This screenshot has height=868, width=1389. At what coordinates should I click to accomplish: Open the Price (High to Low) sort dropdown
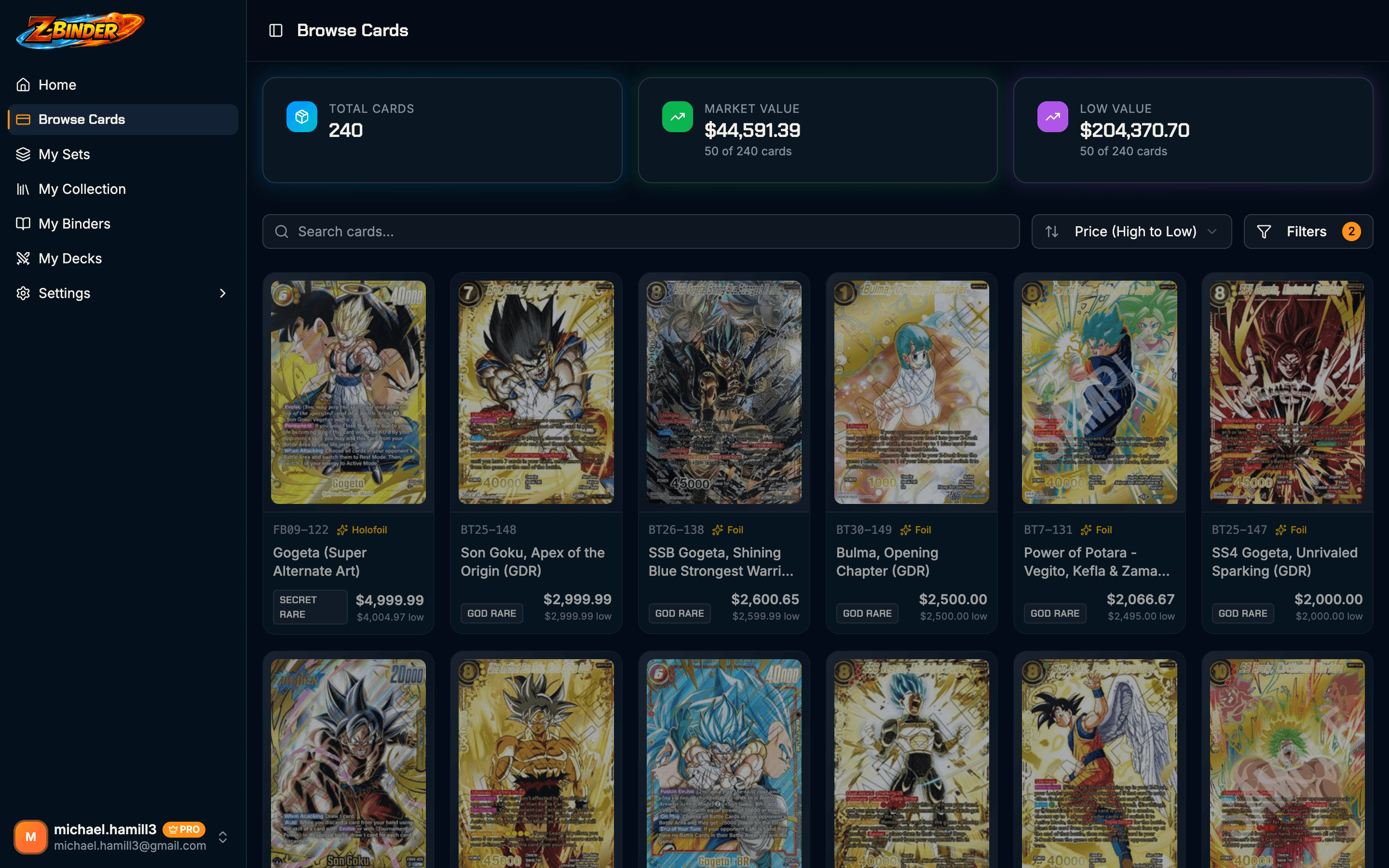pos(1130,231)
